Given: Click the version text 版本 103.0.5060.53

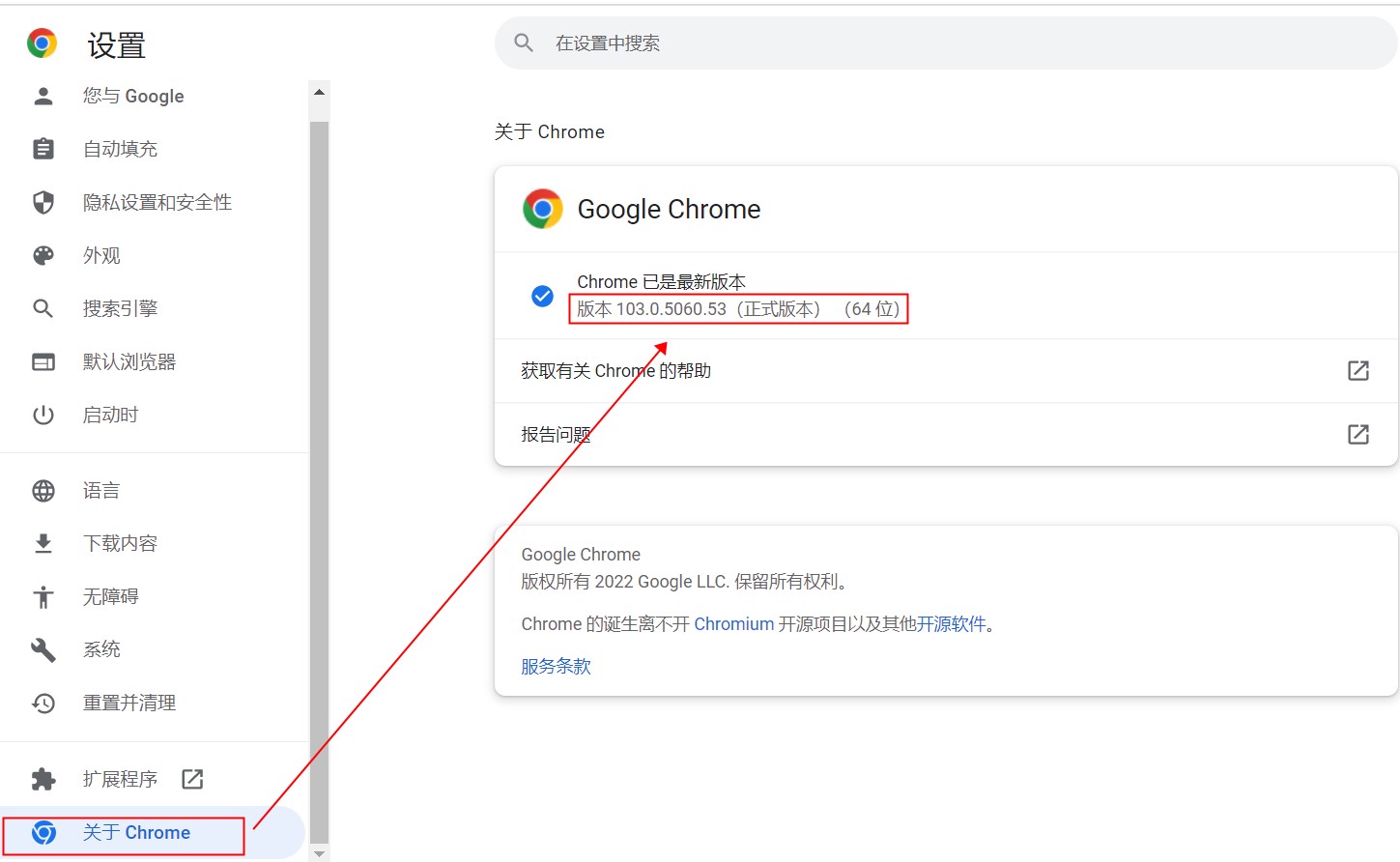Looking at the screenshot, I should tap(651, 309).
